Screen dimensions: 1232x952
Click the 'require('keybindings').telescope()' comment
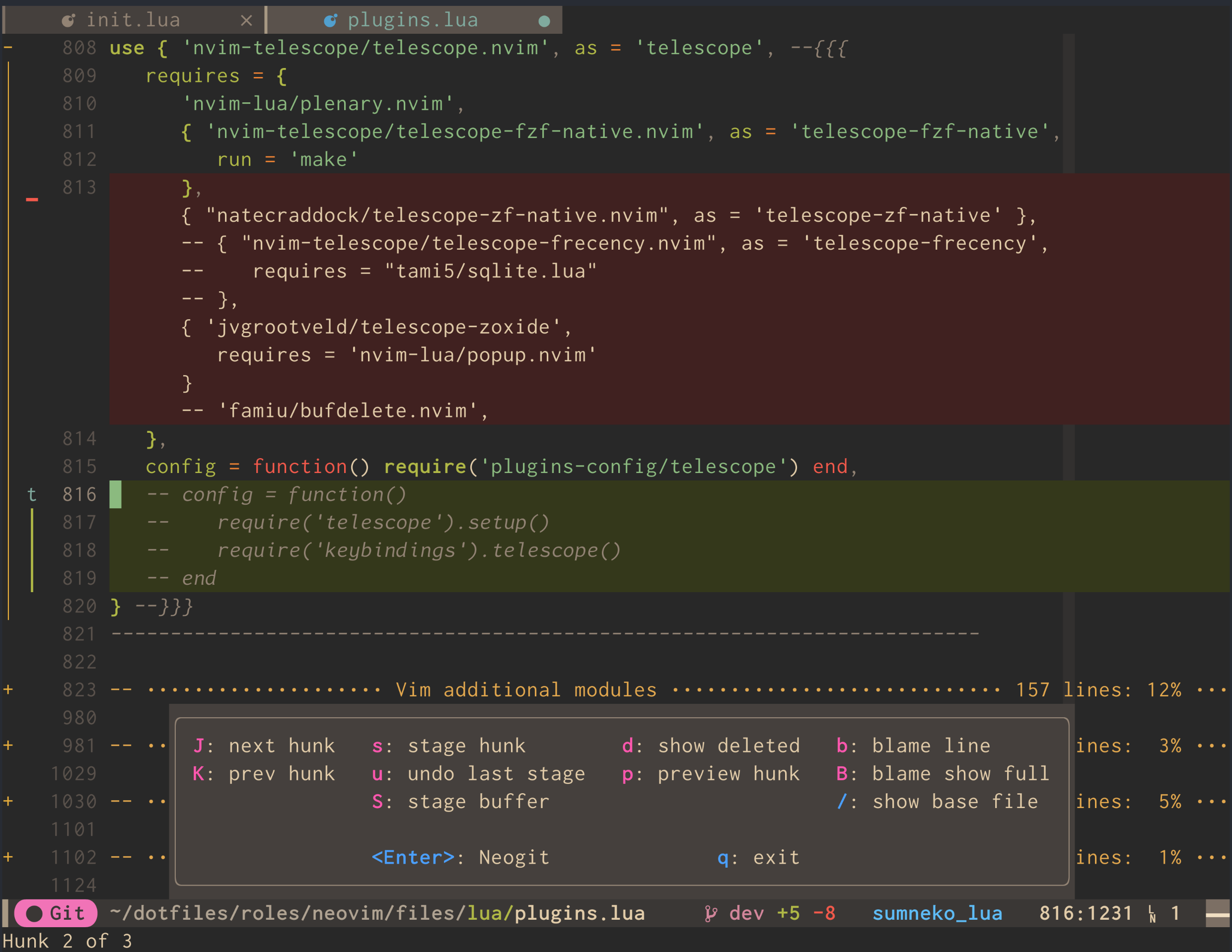tap(419, 550)
